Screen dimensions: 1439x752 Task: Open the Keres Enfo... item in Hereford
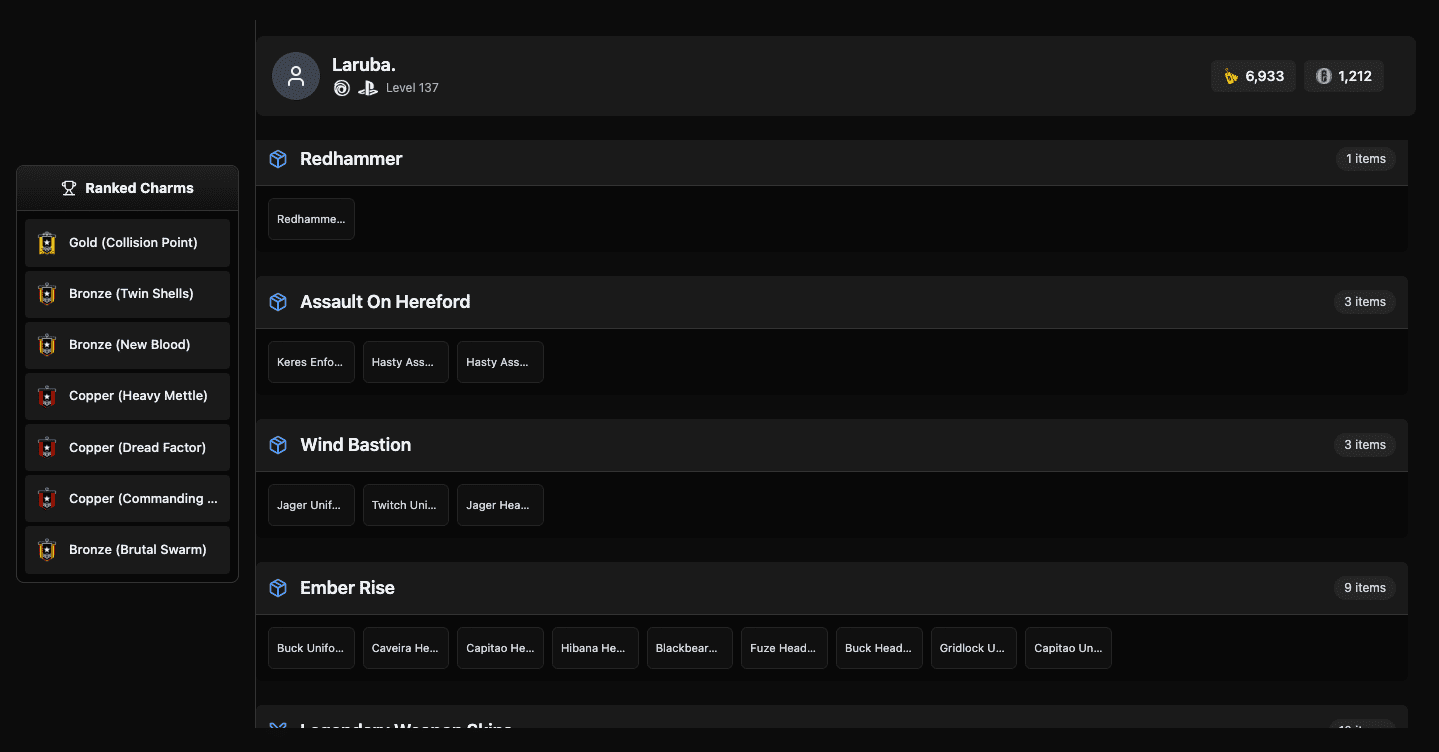311,362
